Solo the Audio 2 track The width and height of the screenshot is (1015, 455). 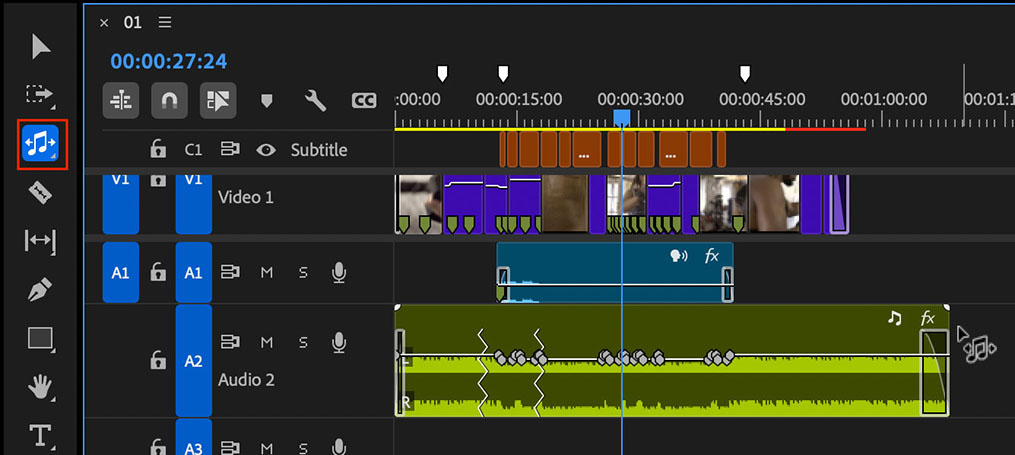[x=303, y=342]
